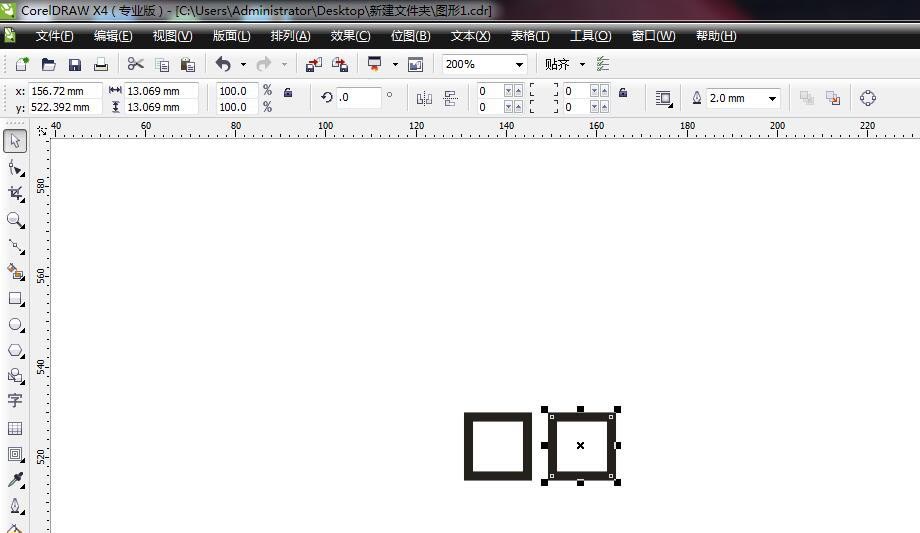
Task: Select the Polygon tool
Action: [x=15, y=350]
